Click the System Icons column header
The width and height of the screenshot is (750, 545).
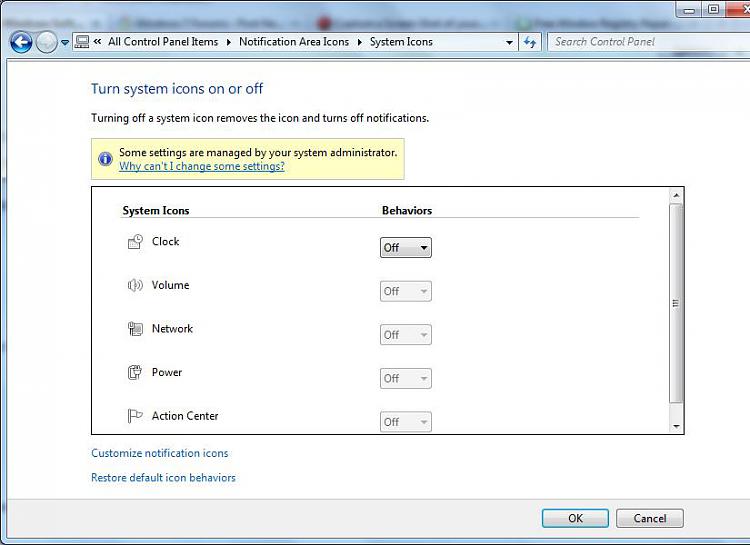[155, 211]
